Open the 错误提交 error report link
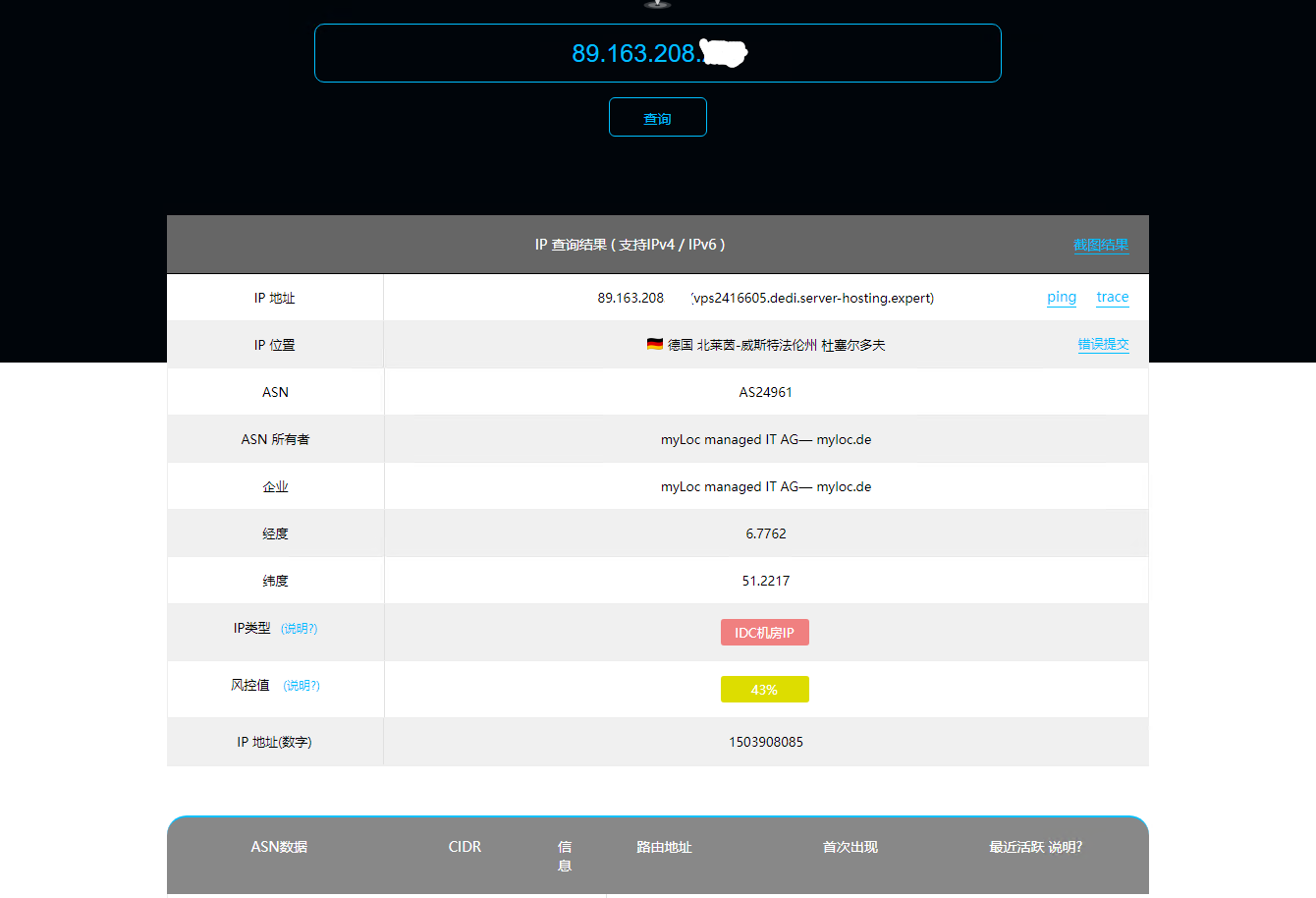The image size is (1316, 898). point(1103,344)
